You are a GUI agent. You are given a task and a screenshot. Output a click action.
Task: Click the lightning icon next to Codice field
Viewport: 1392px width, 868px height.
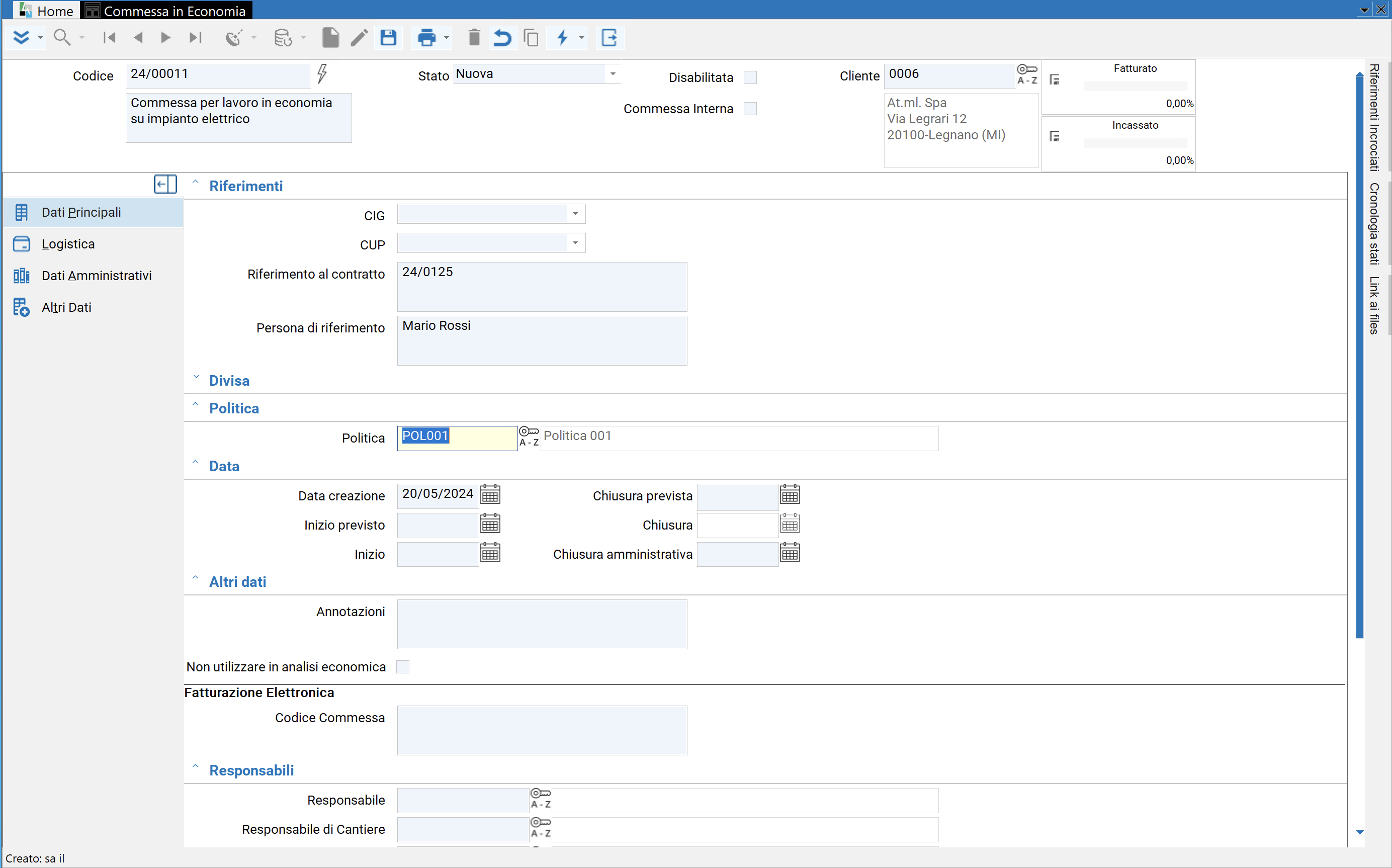click(322, 73)
